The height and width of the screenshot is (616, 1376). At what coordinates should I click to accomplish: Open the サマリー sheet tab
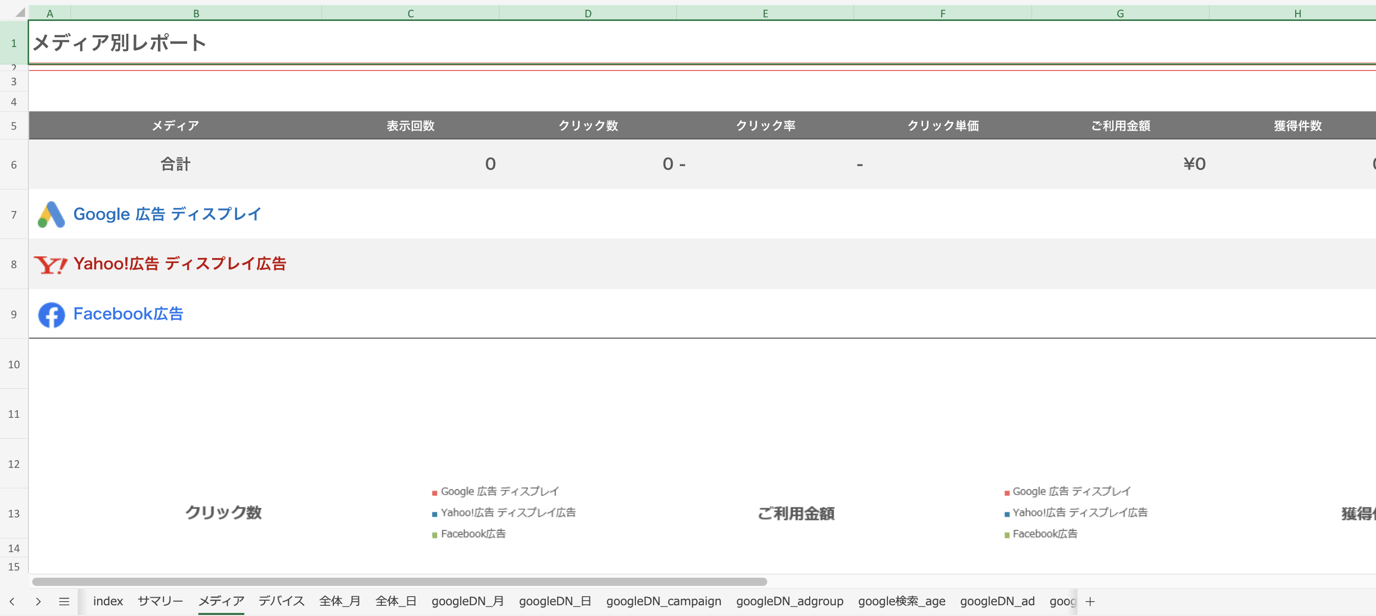(160, 601)
